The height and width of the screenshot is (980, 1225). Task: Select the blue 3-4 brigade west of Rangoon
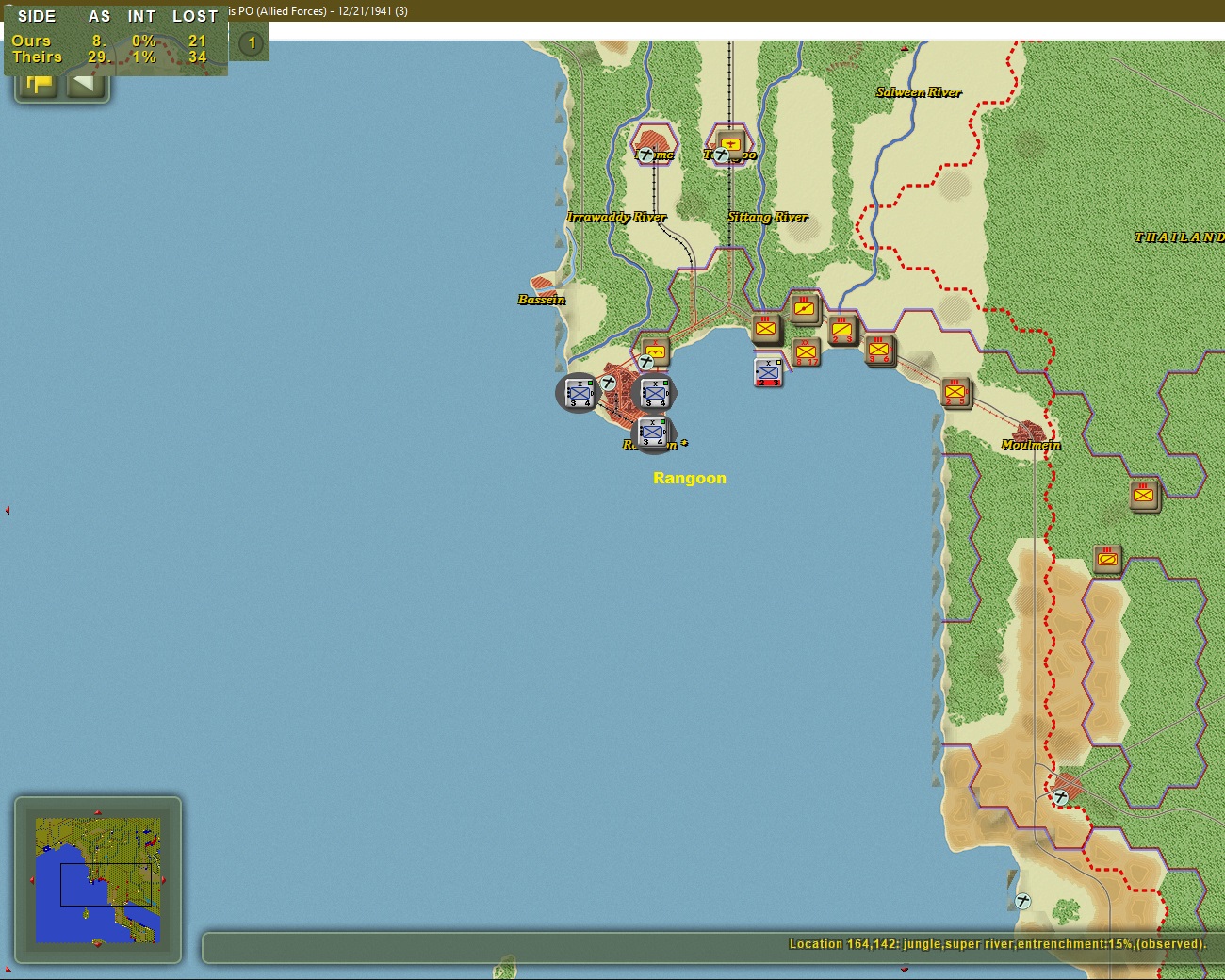[579, 393]
